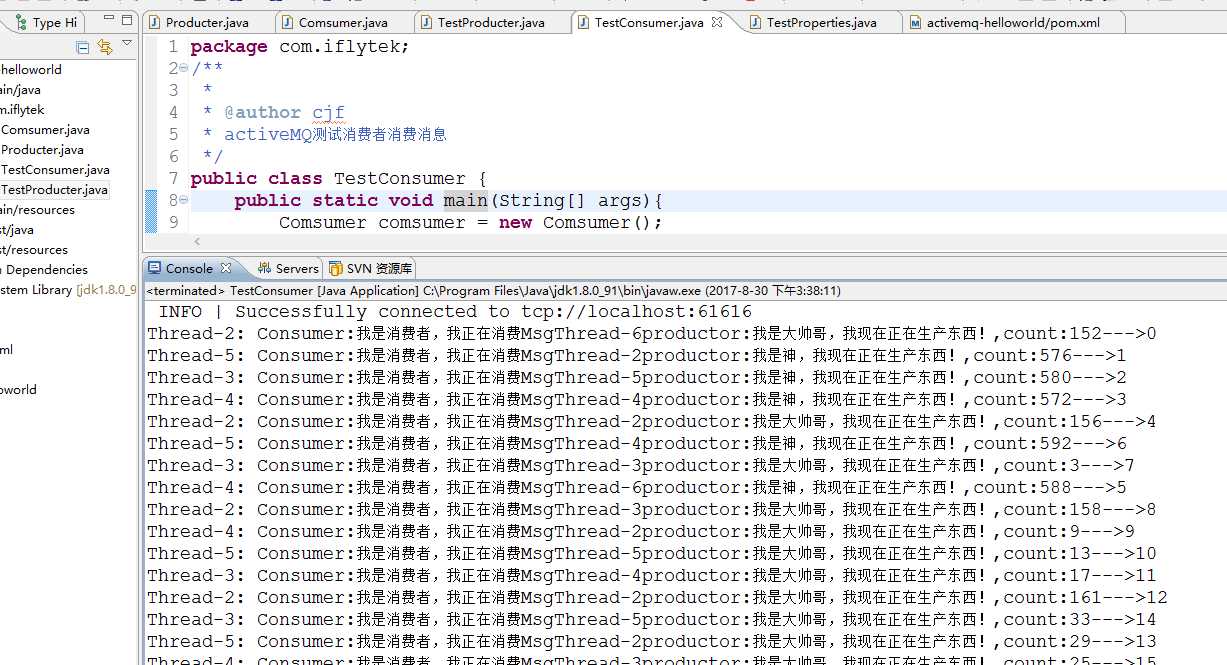Screen dimensions: 1227x665
Task: Select the Maven Dependencies node
Action: tap(44, 270)
